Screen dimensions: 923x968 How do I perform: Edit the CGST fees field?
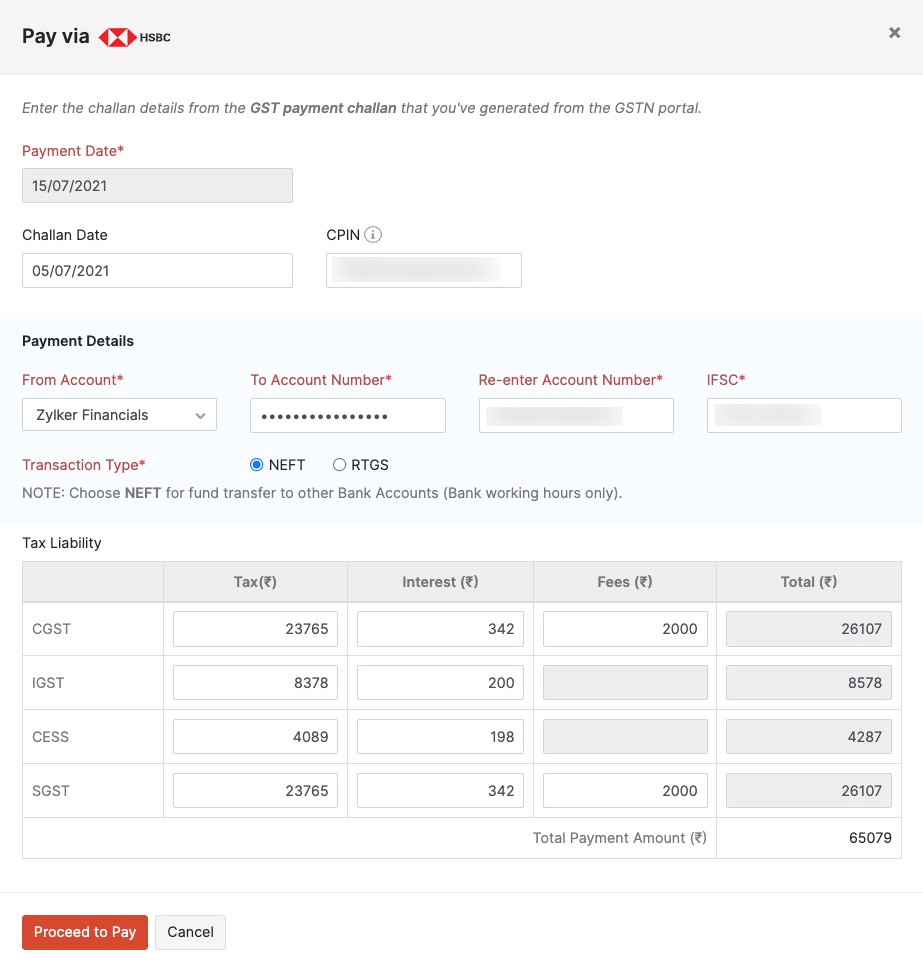click(625, 629)
